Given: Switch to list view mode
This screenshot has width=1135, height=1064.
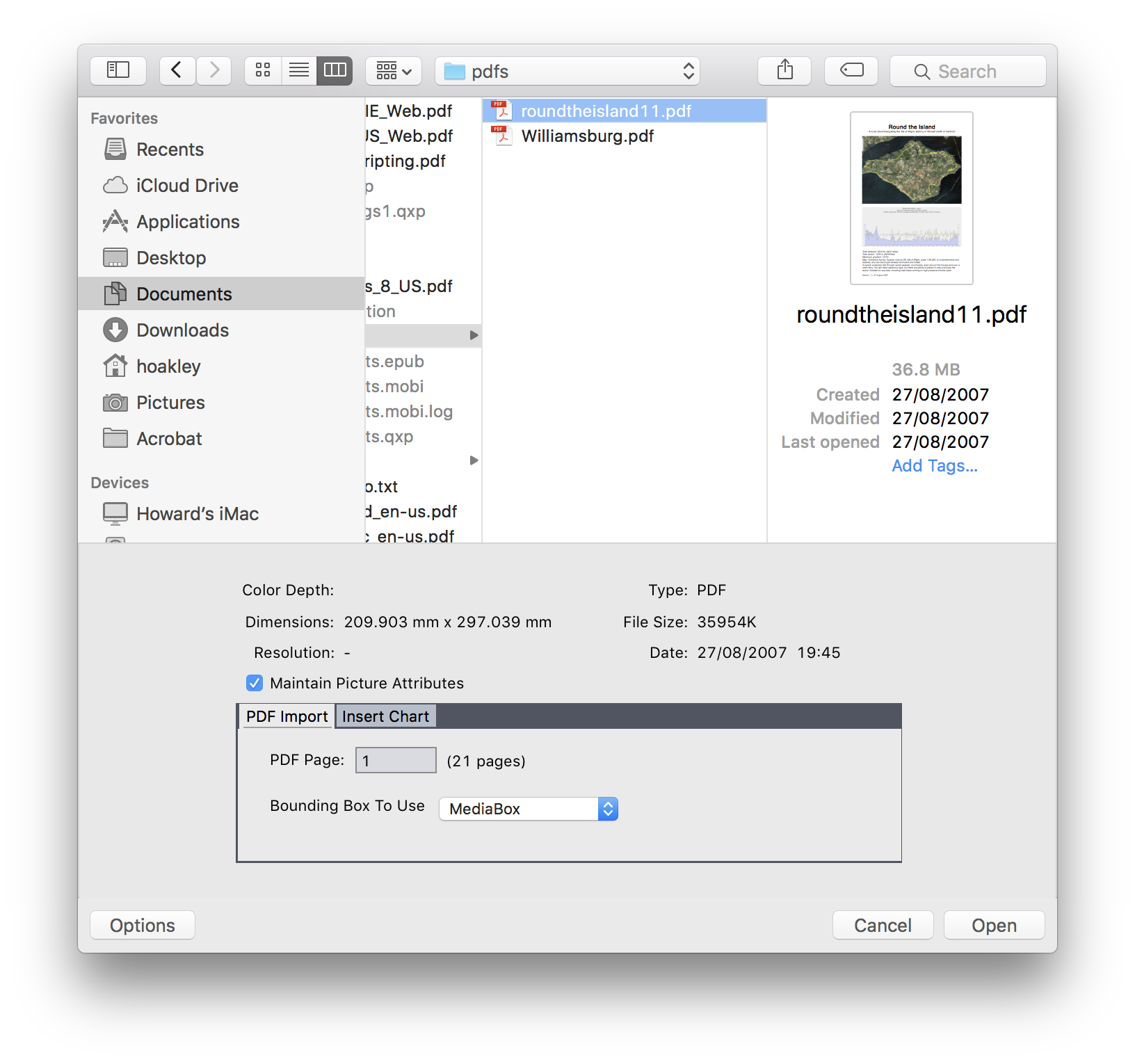Looking at the screenshot, I should click(x=298, y=70).
